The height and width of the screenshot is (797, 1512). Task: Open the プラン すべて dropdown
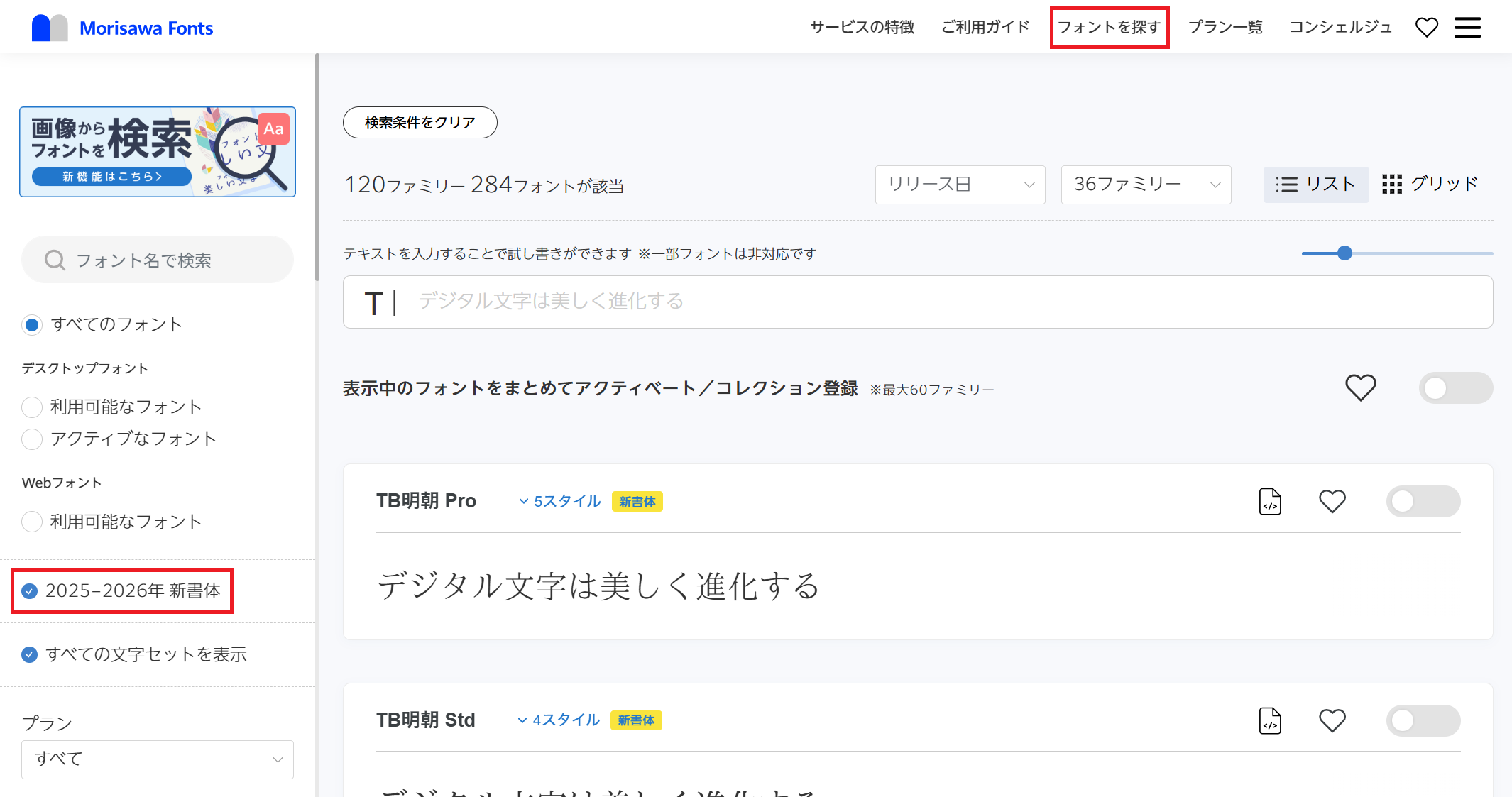158,759
